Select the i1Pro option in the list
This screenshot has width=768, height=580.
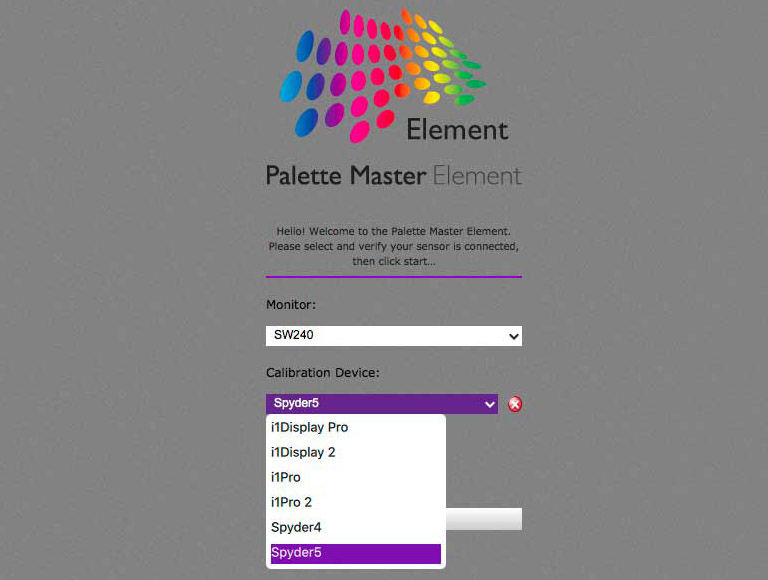[x=286, y=477]
